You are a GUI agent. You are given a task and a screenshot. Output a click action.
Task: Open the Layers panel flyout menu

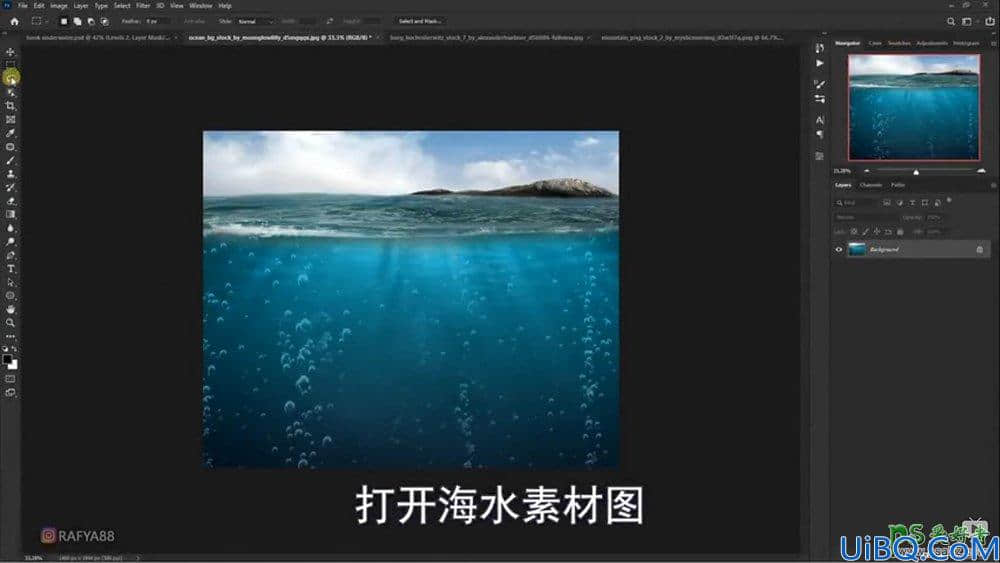(x=993, y=186)
